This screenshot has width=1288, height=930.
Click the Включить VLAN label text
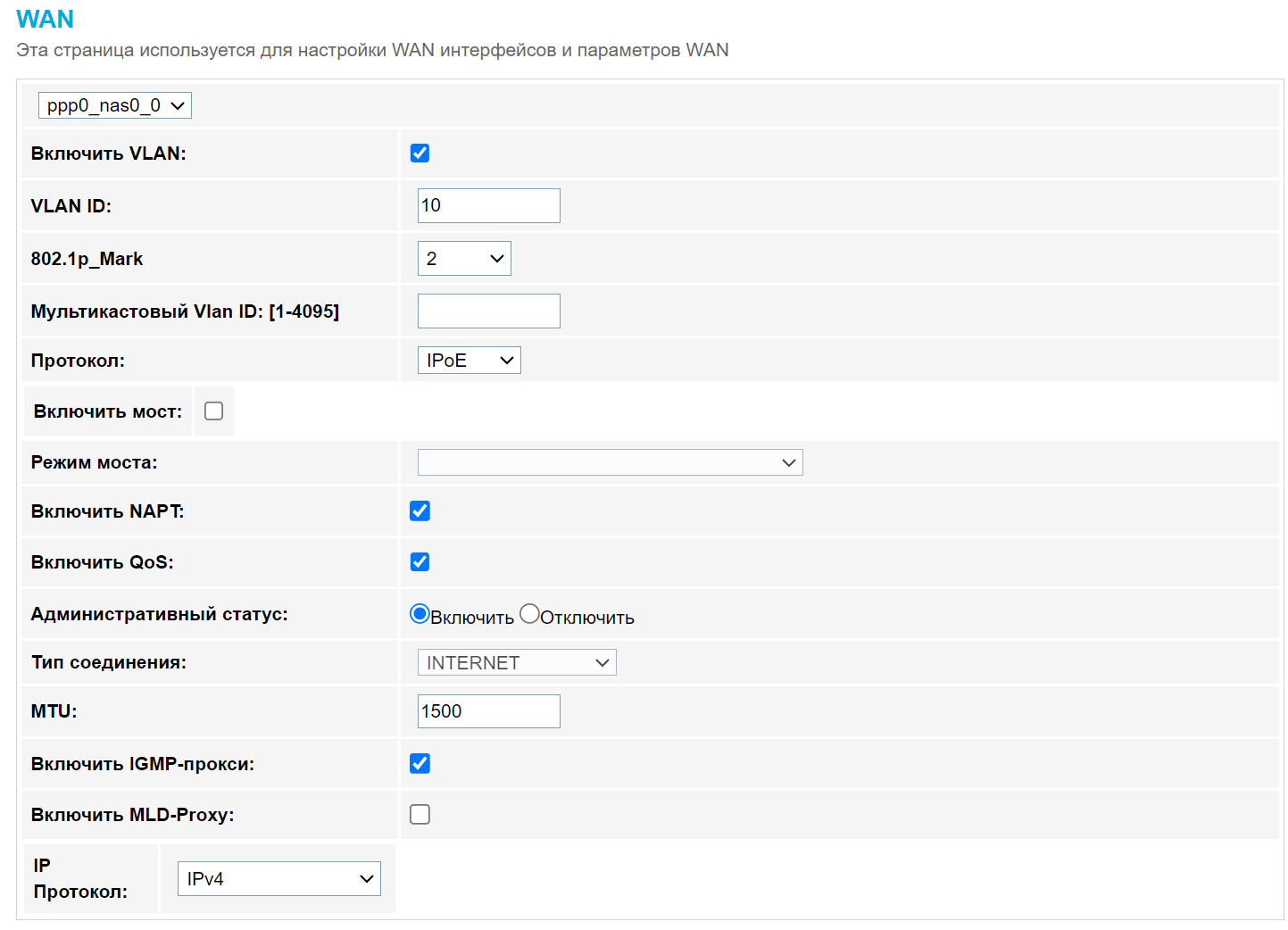108,154
